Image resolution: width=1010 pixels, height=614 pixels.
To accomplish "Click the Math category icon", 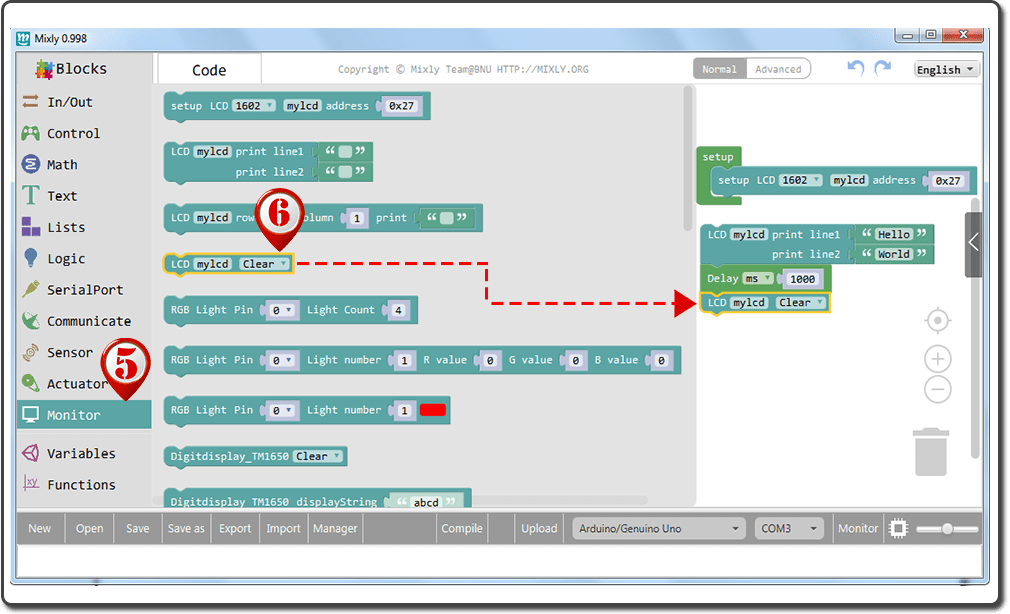I will coord(30,164).
